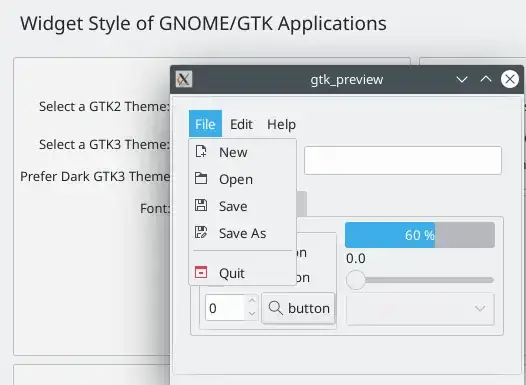Click the slider track right end

click(490, 280)
